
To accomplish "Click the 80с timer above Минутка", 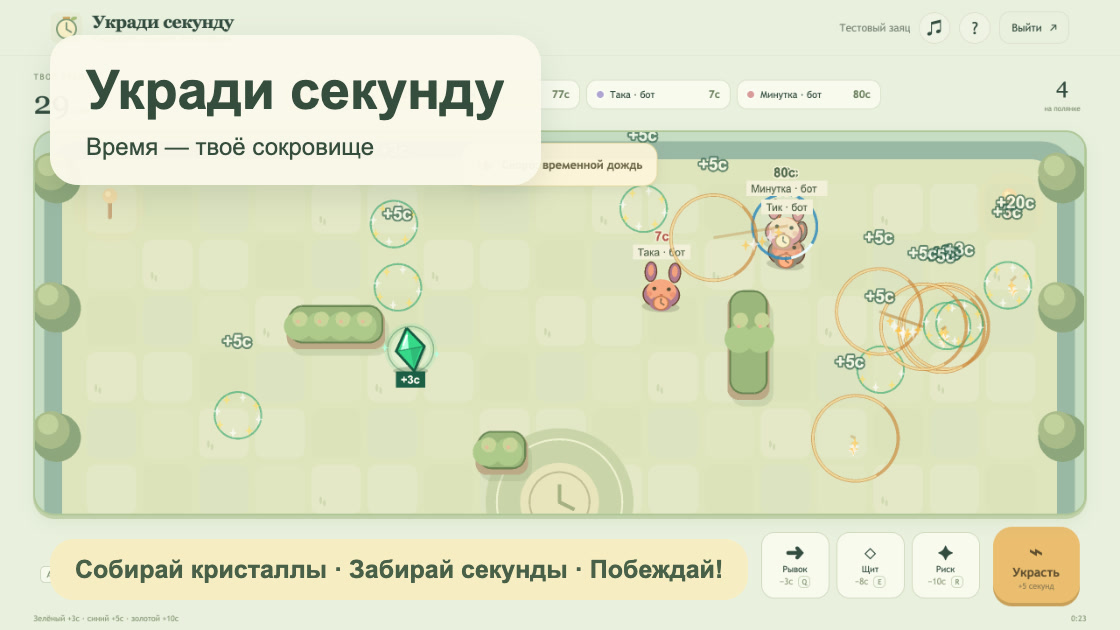I will point(785,173).
